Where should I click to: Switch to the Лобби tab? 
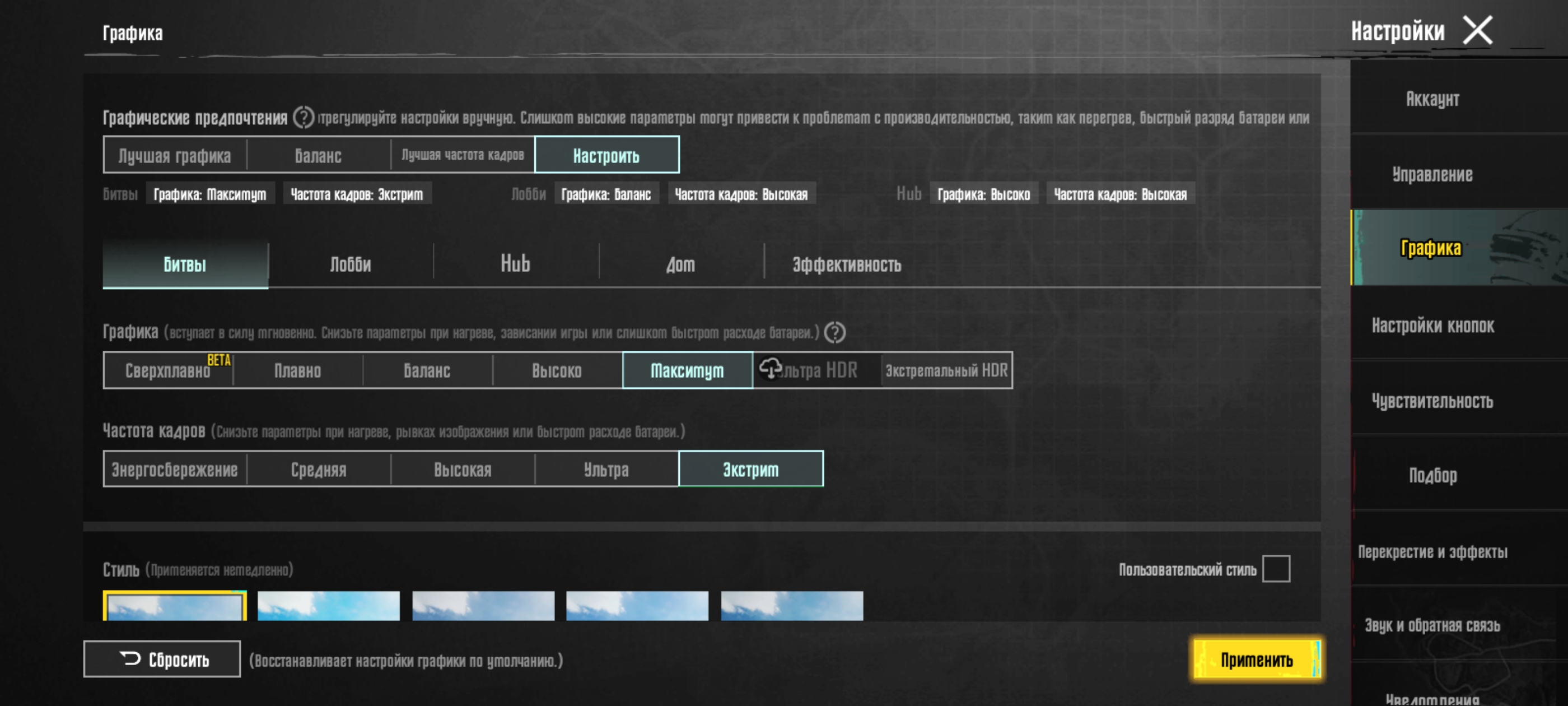351,264
